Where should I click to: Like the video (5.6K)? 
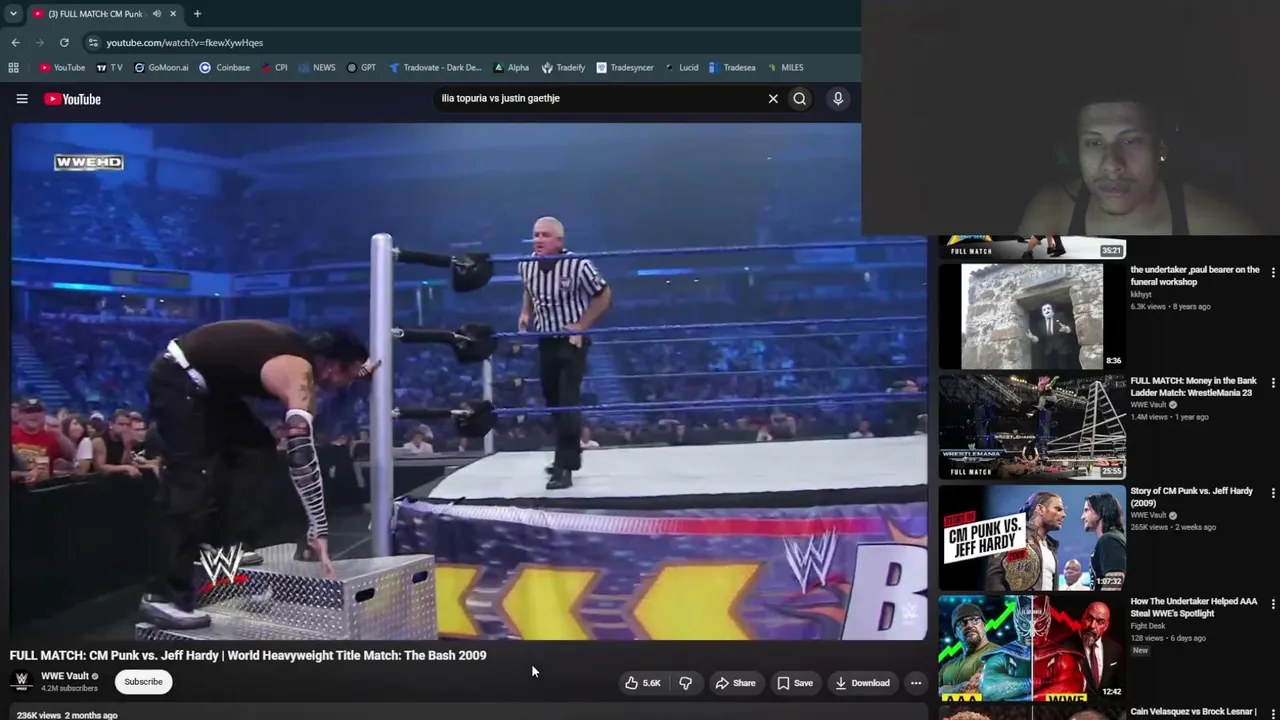643,683
